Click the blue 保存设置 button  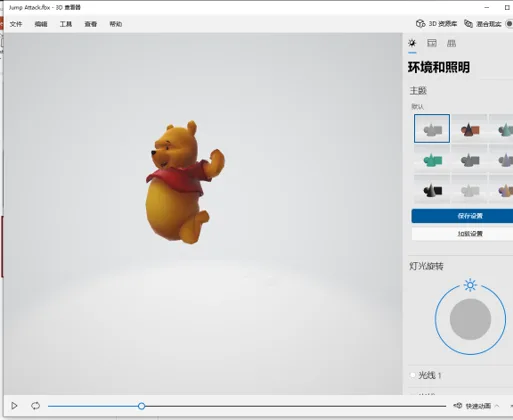coord(462,216)
